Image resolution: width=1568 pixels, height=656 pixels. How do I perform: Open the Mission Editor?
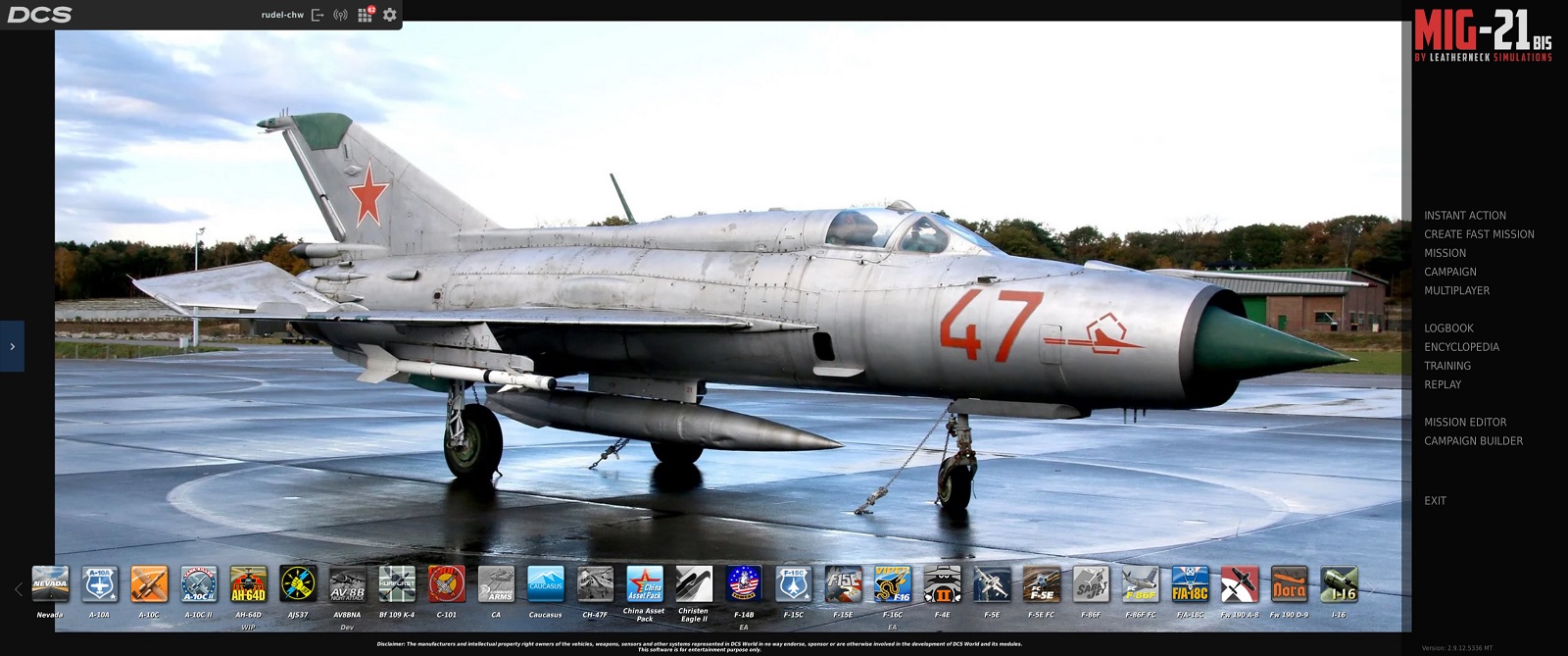(x=1464, y=423)
